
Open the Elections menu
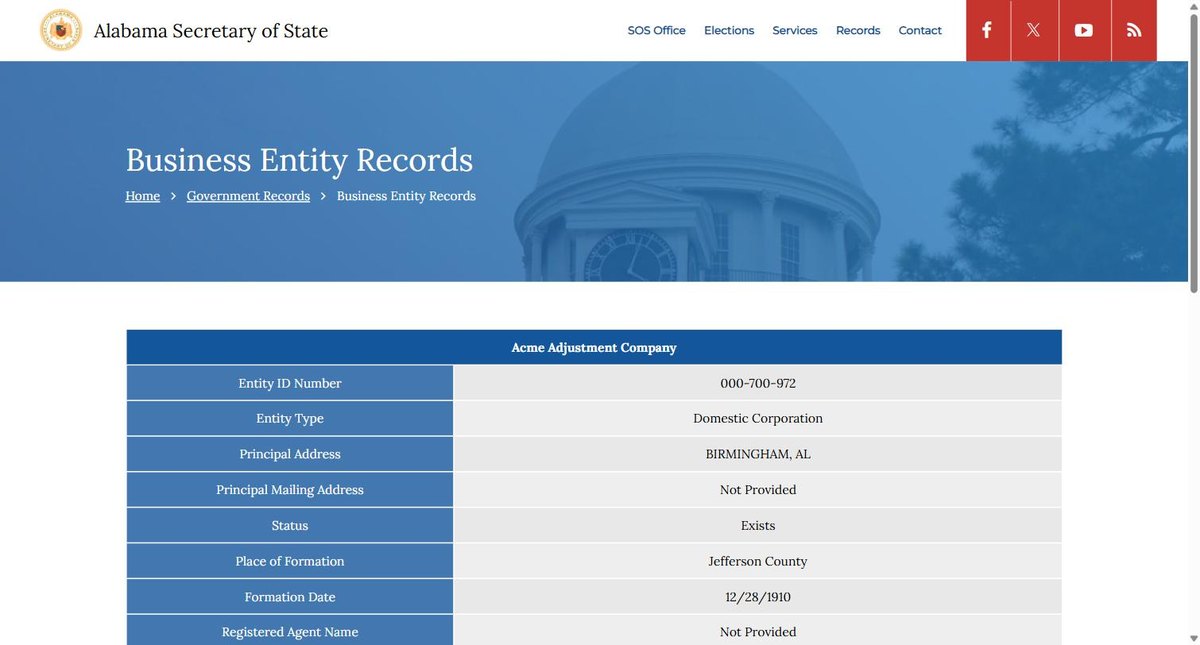click(729, 31)
